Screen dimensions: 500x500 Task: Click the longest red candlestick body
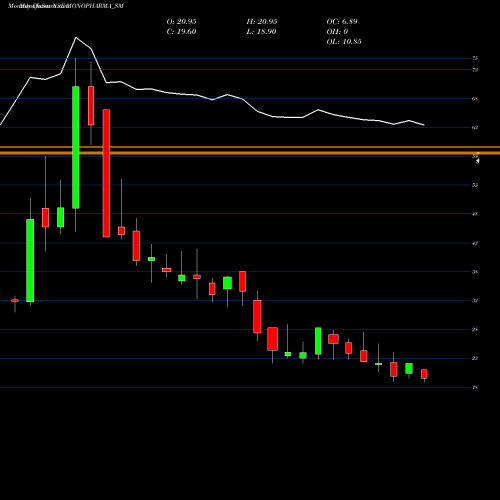click(106, 173)
